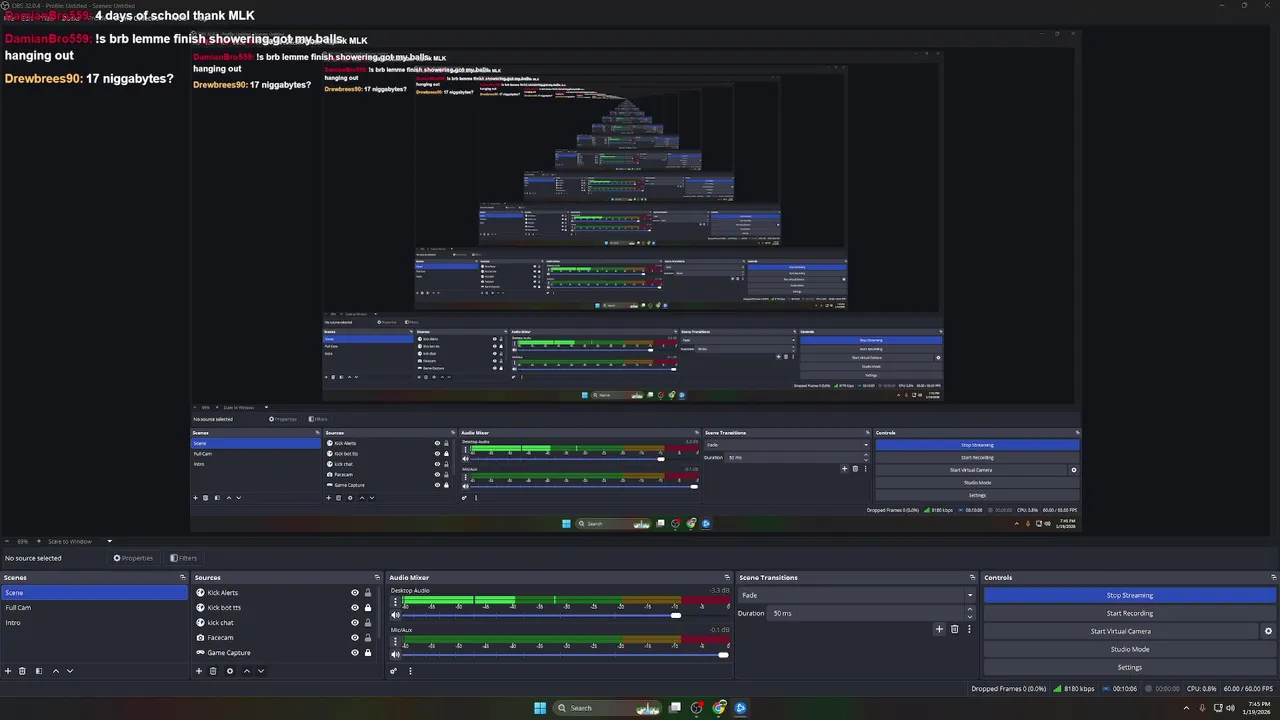Open source Filters button
Image resolution: width=1280 pixels, height=720 pixels.
click(184, 558)
